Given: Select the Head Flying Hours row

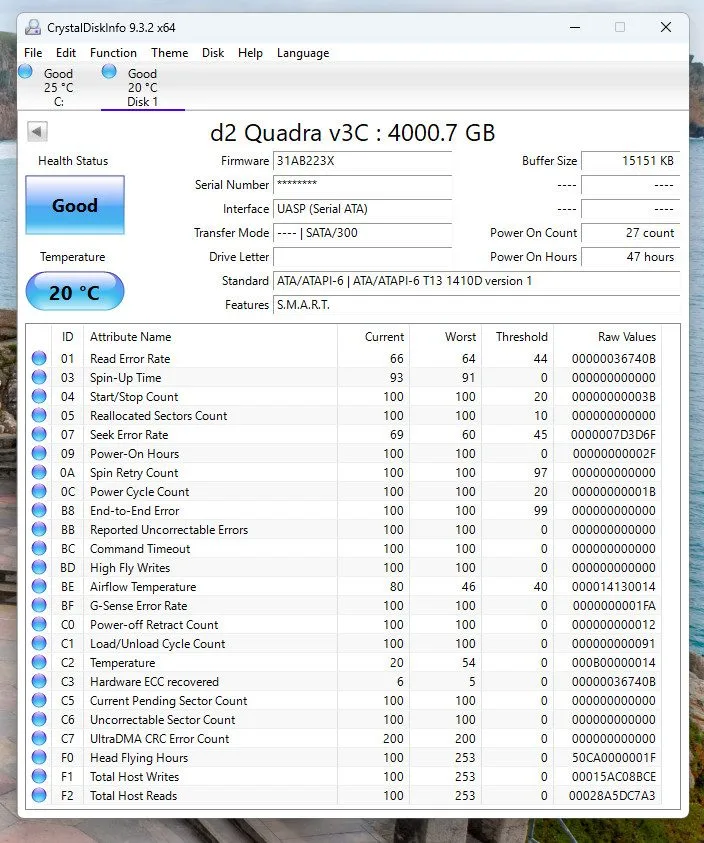Looking at the screenshot, I should click(344, 758).
